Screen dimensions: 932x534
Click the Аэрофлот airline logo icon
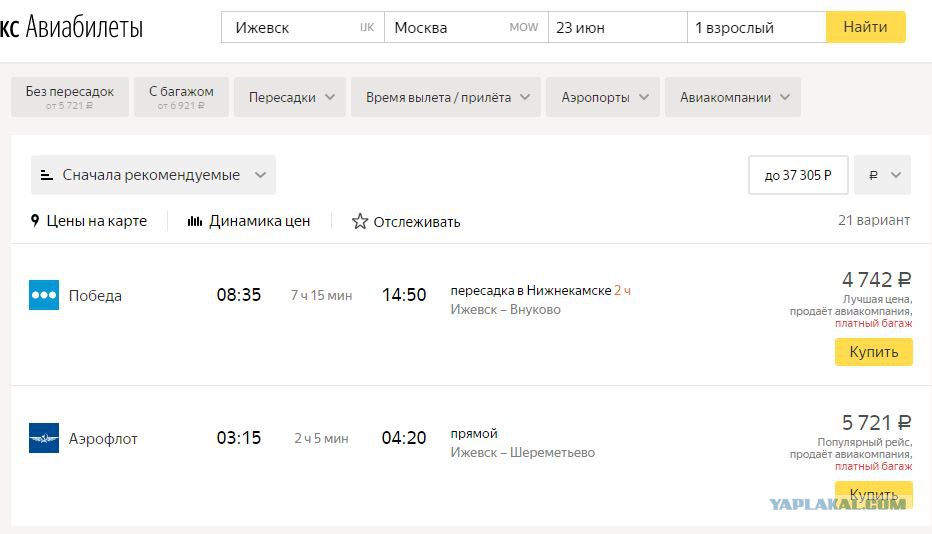(44, 438)
